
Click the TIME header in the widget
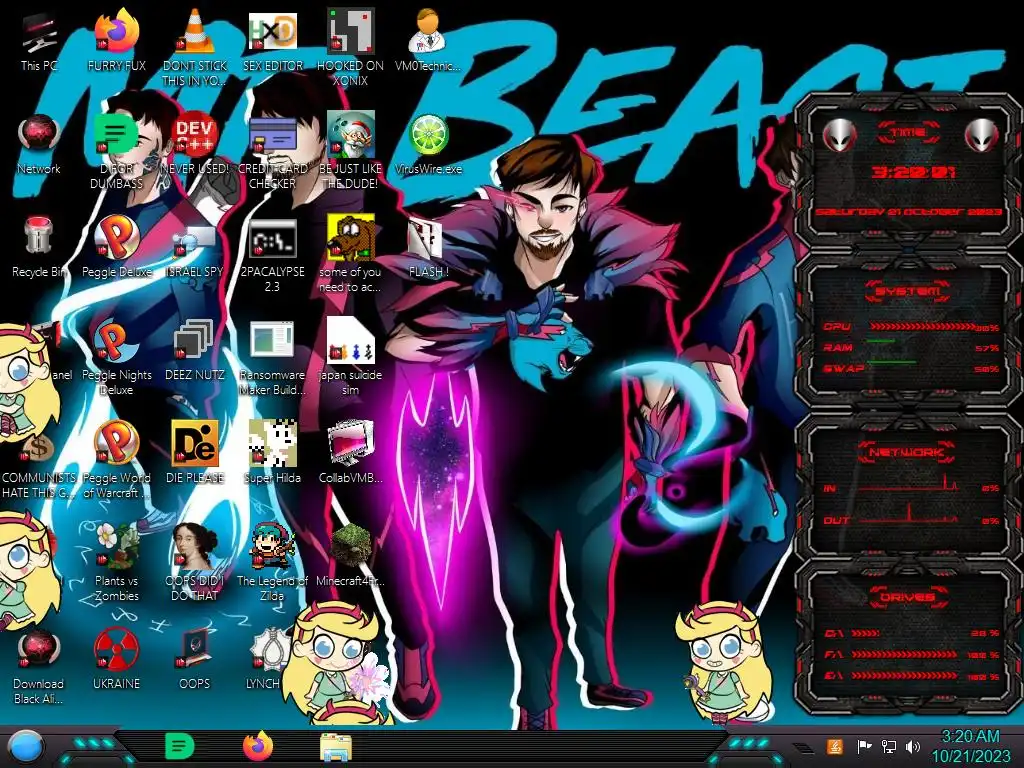pos(908,133)
